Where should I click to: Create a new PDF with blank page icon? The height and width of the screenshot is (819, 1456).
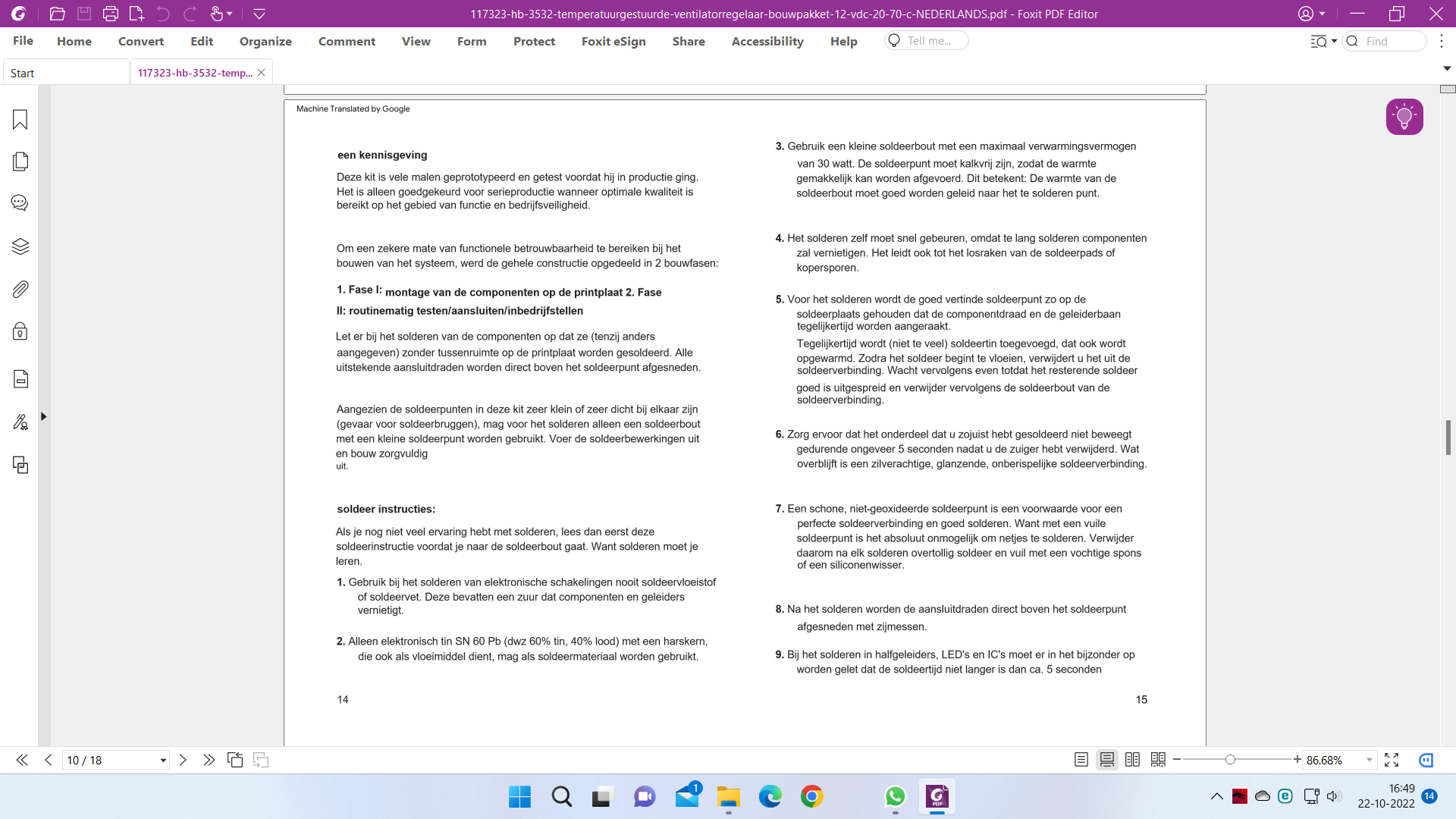point(136,14)
